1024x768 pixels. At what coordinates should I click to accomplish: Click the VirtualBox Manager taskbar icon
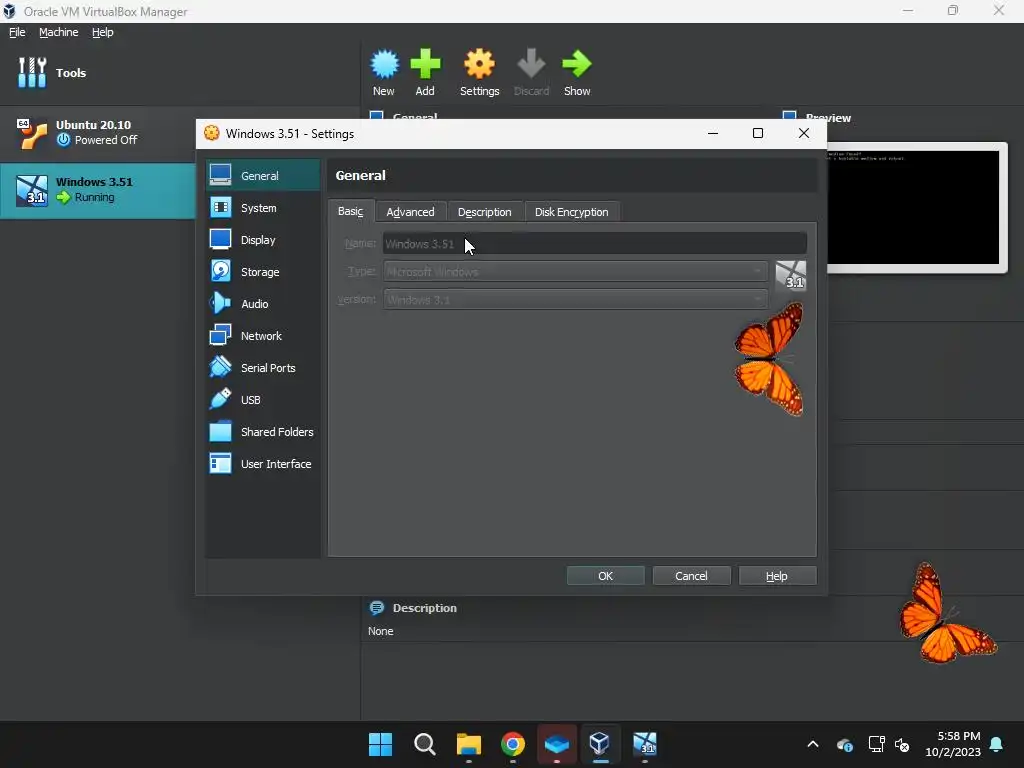pos(600,744)
